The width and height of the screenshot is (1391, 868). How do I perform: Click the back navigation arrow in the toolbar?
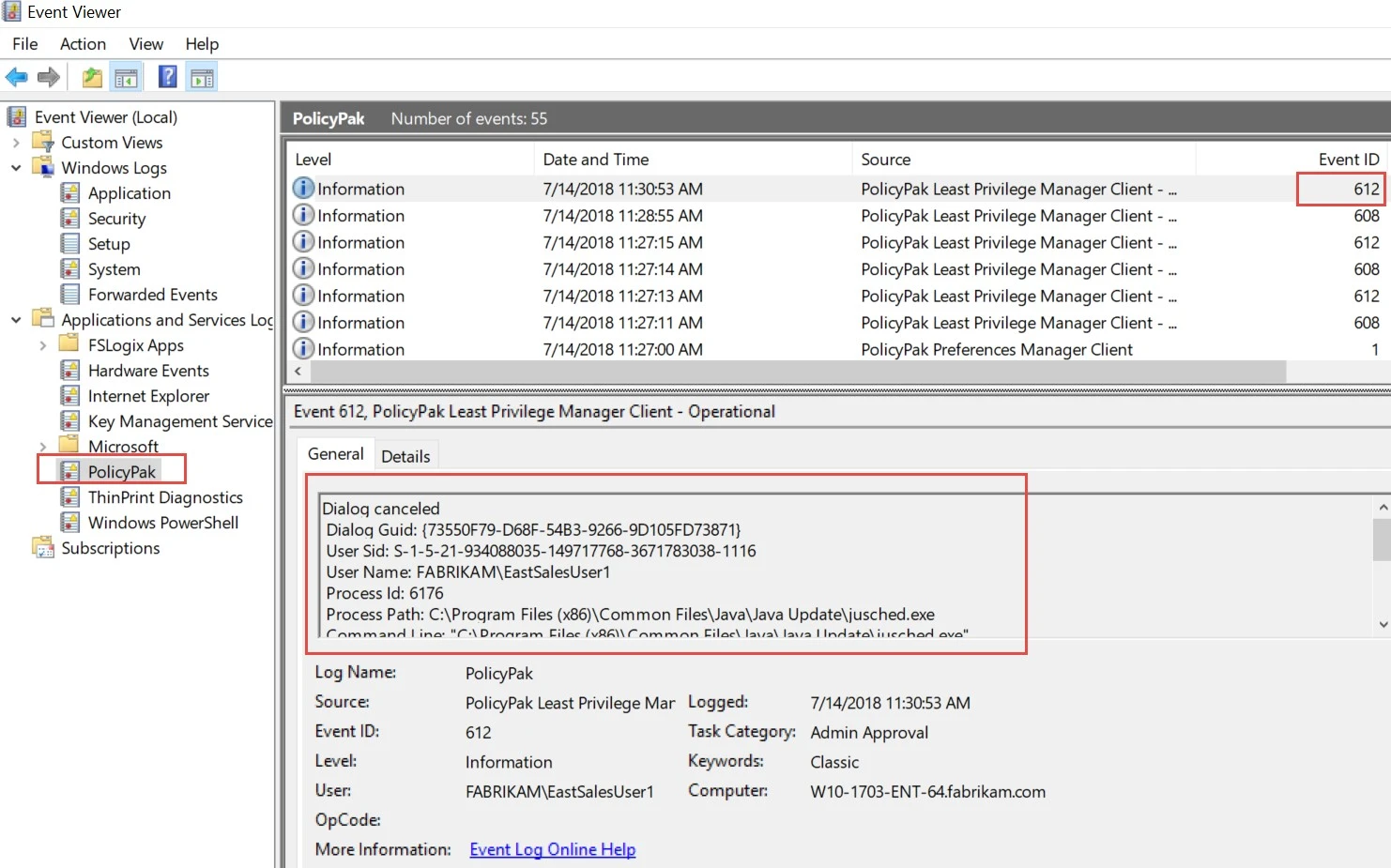[16, 76]
